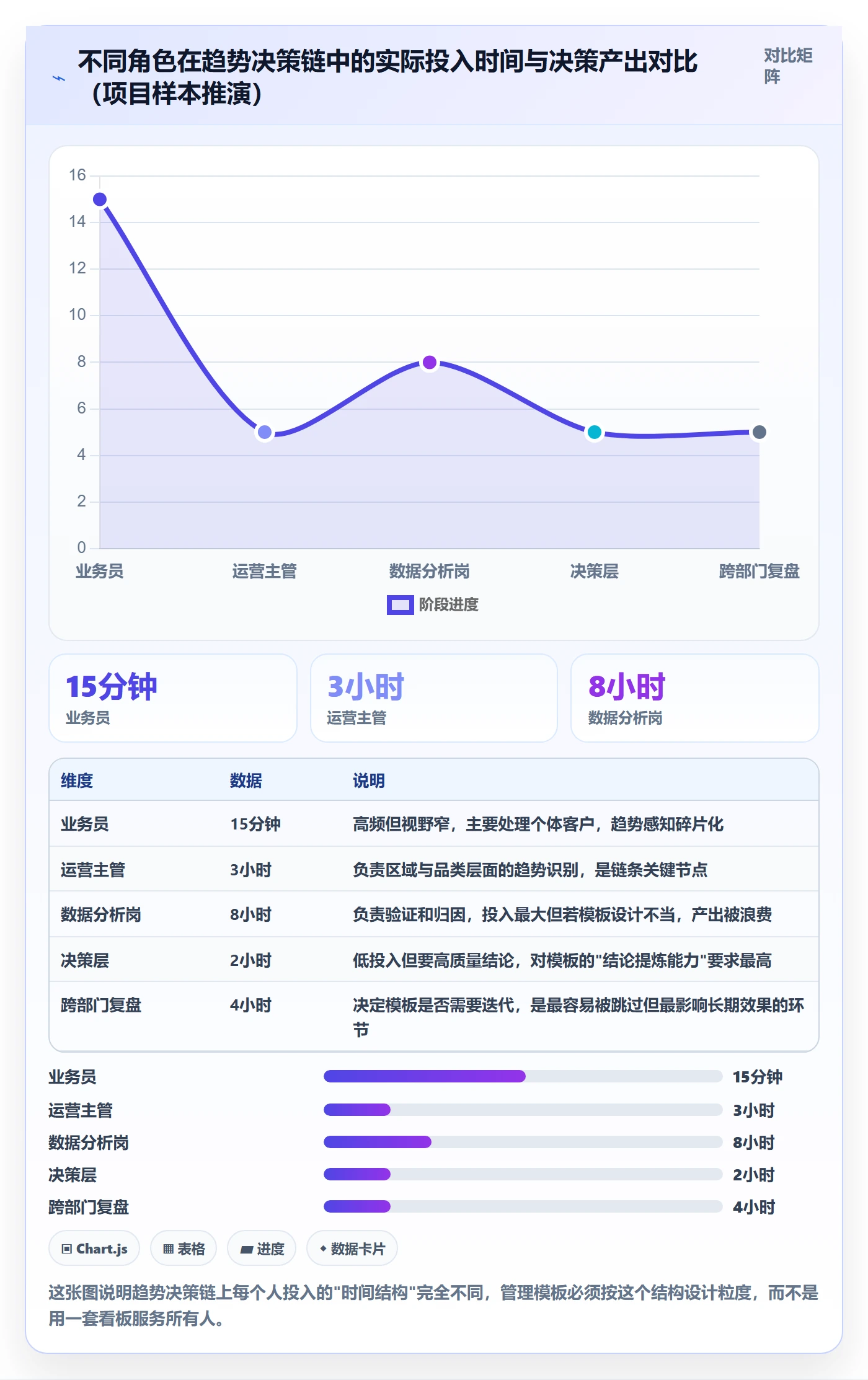Select the Chart.js tag chip
868x1380 pixels.
[94, 1249]
